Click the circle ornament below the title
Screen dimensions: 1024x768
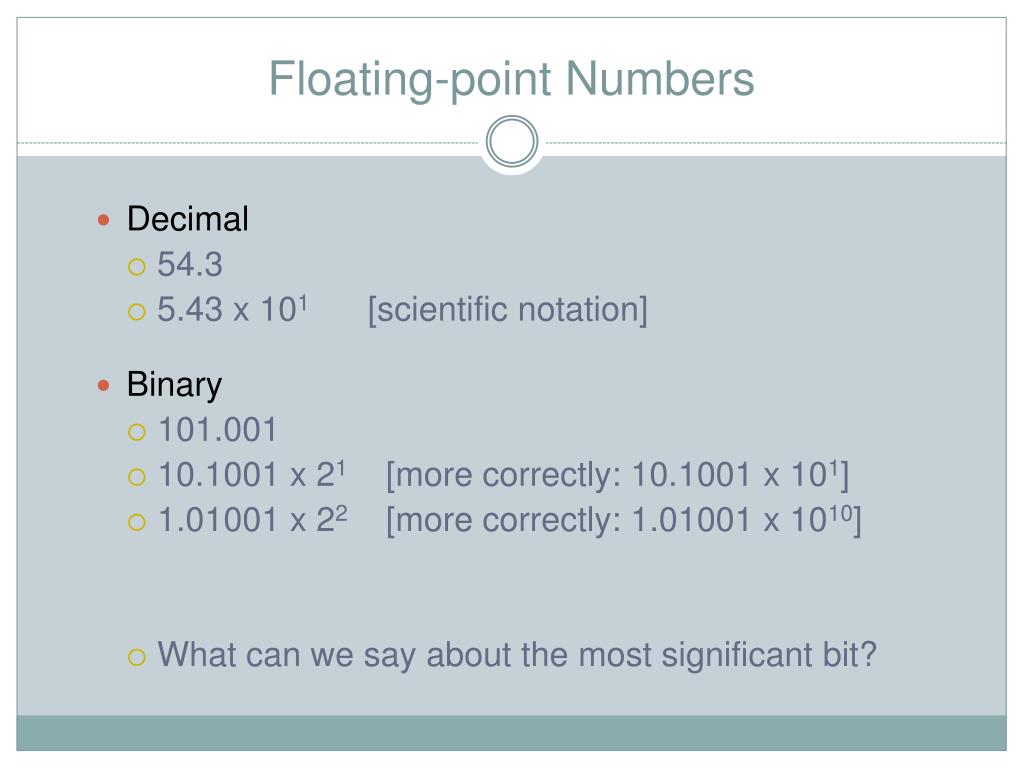click(x=512, y=141)
